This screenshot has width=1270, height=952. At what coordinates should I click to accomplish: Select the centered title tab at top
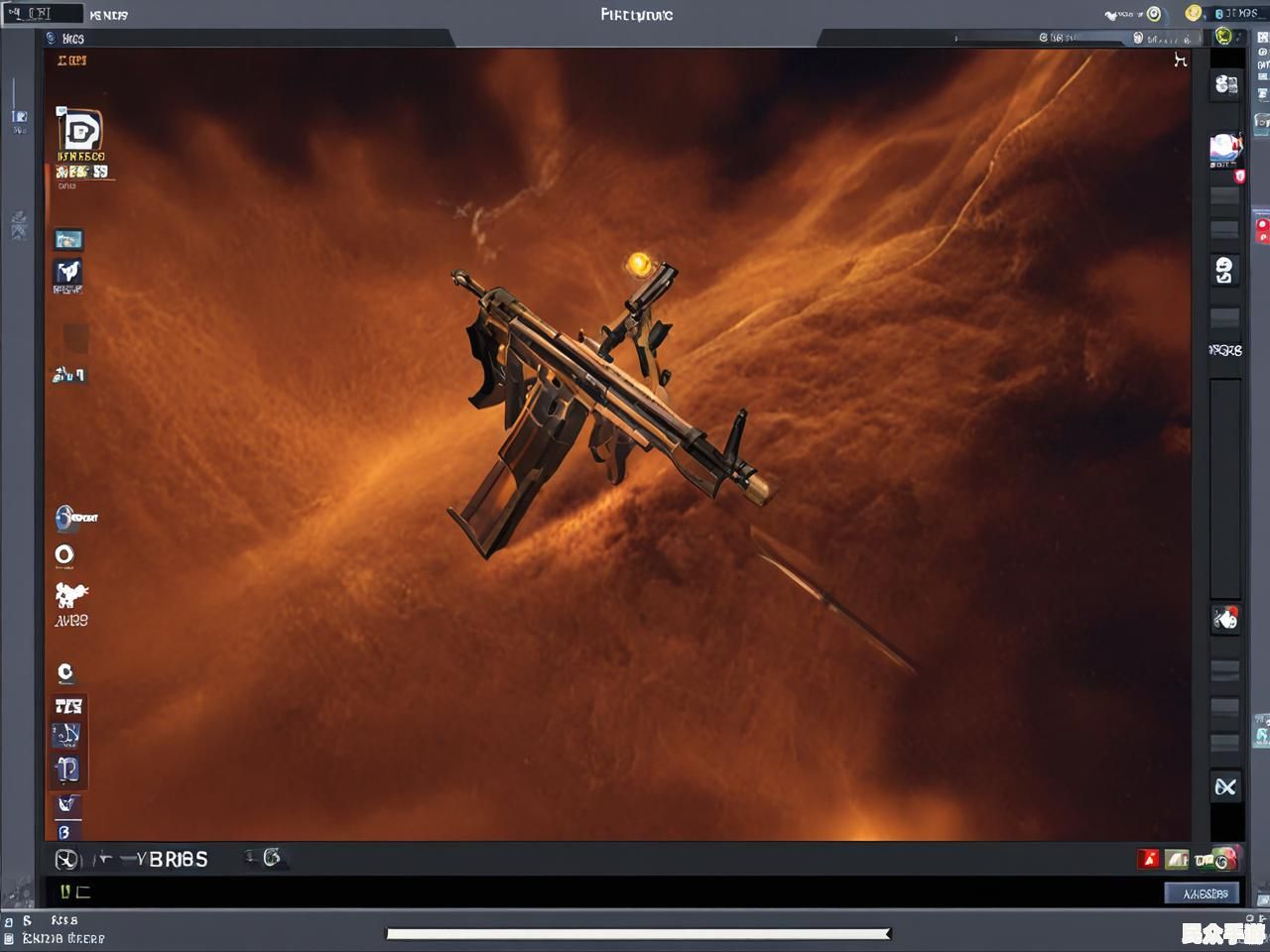click(636, 14)
